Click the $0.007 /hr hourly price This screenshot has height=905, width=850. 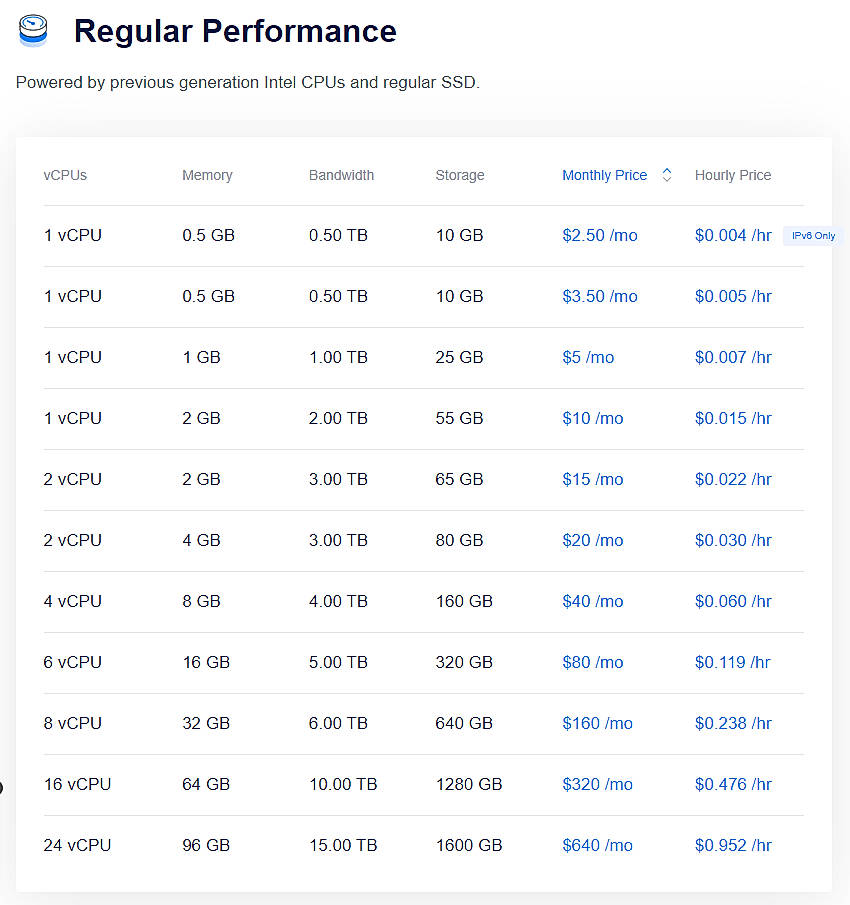[x=733, y=357]
